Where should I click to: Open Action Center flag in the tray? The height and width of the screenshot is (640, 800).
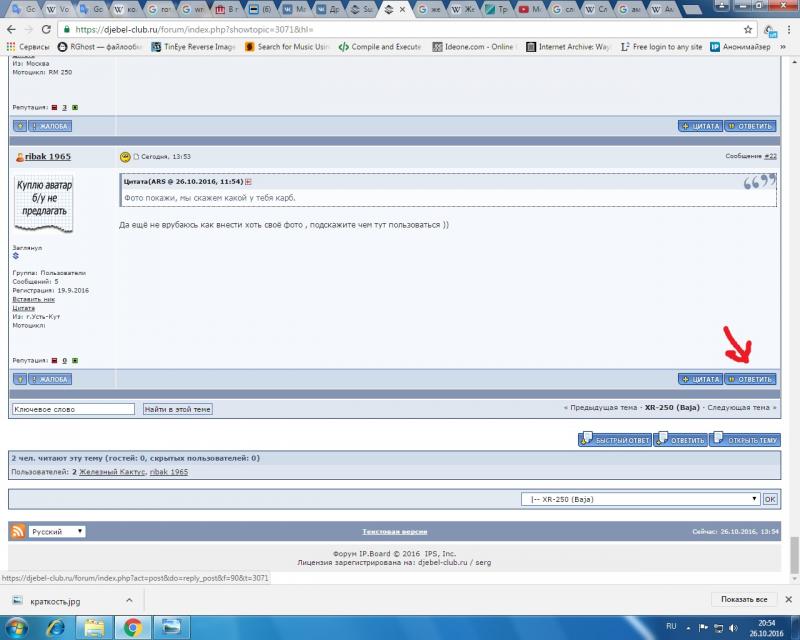[703, 628]
